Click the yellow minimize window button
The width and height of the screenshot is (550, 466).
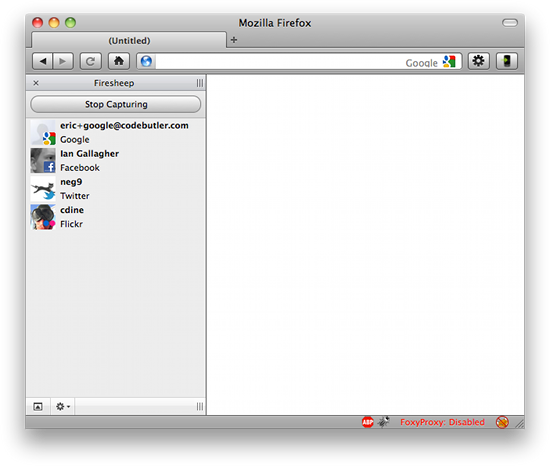(x=54, y=23)
